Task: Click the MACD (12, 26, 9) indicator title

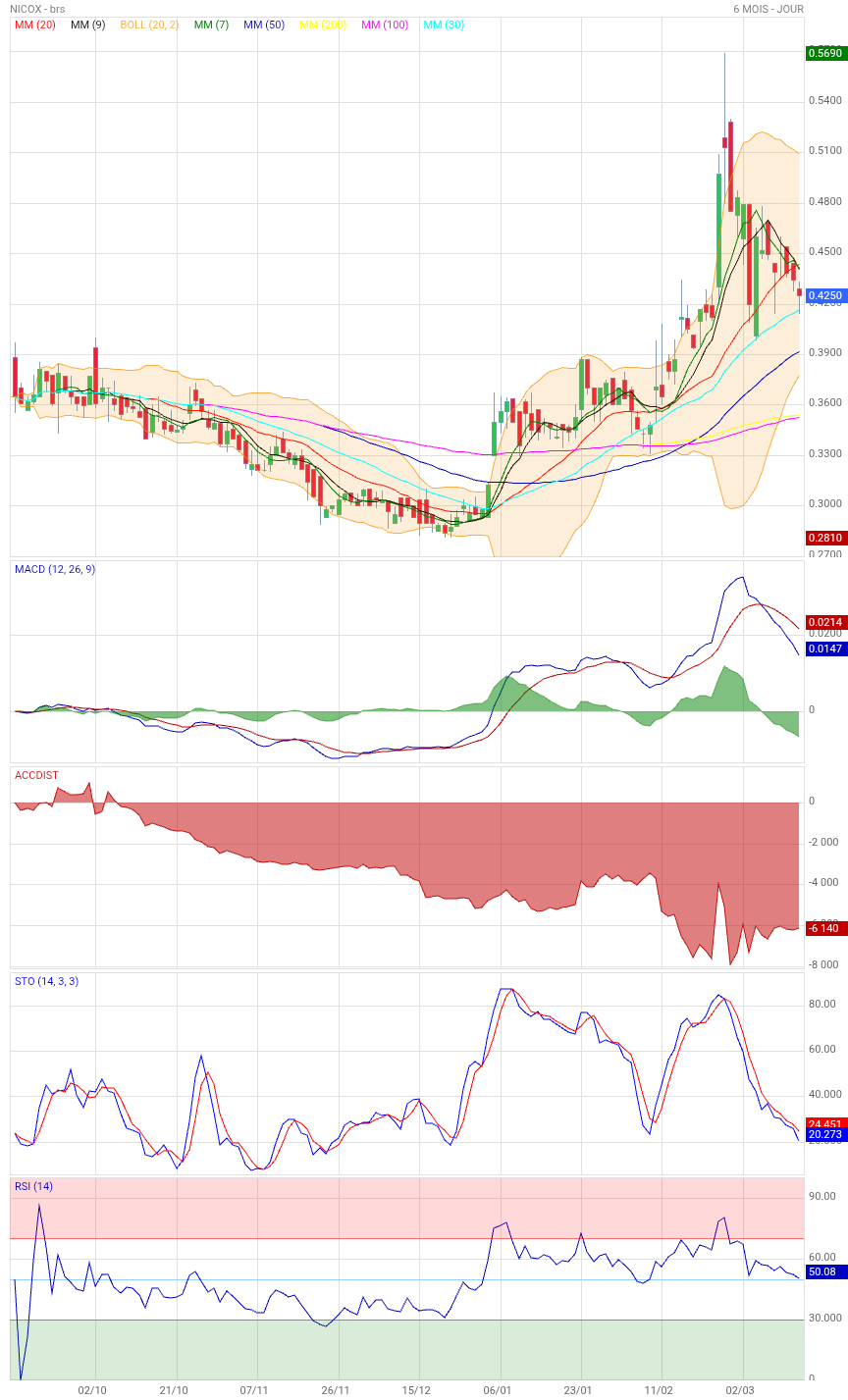Action: (x=55, y=569)
